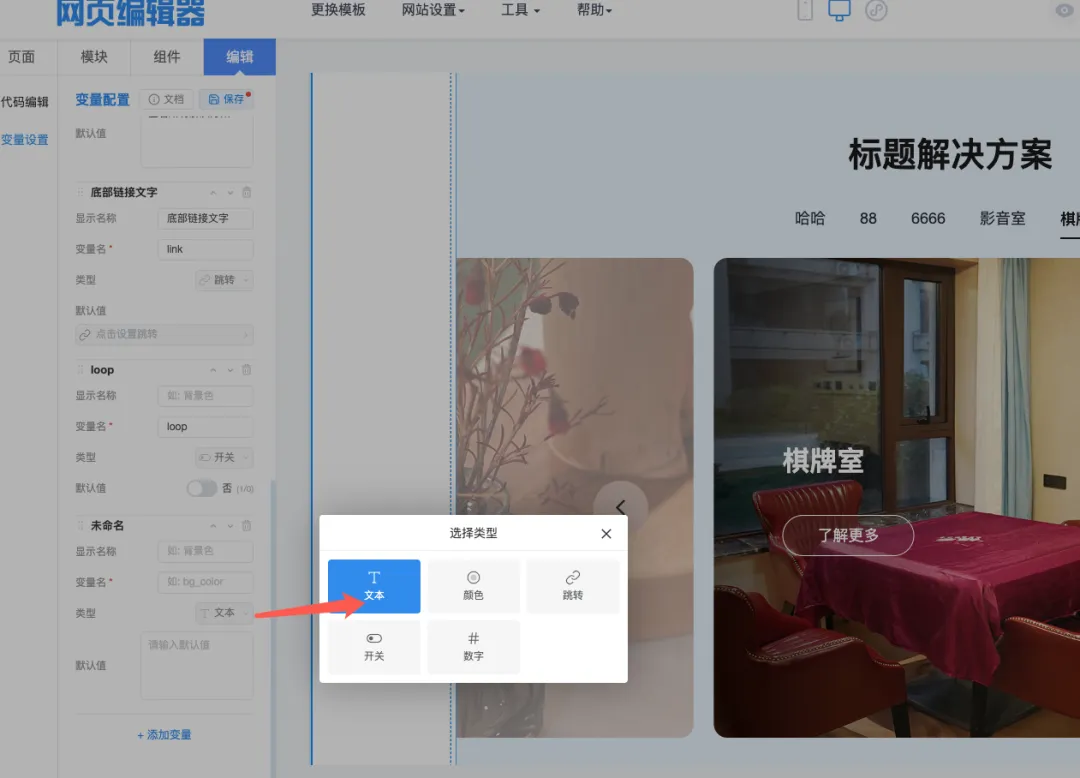Click the 请输入默认值 textarea
Image resolution: width=1080 pixels, height=778 pixels.
[x=197, y=666]
